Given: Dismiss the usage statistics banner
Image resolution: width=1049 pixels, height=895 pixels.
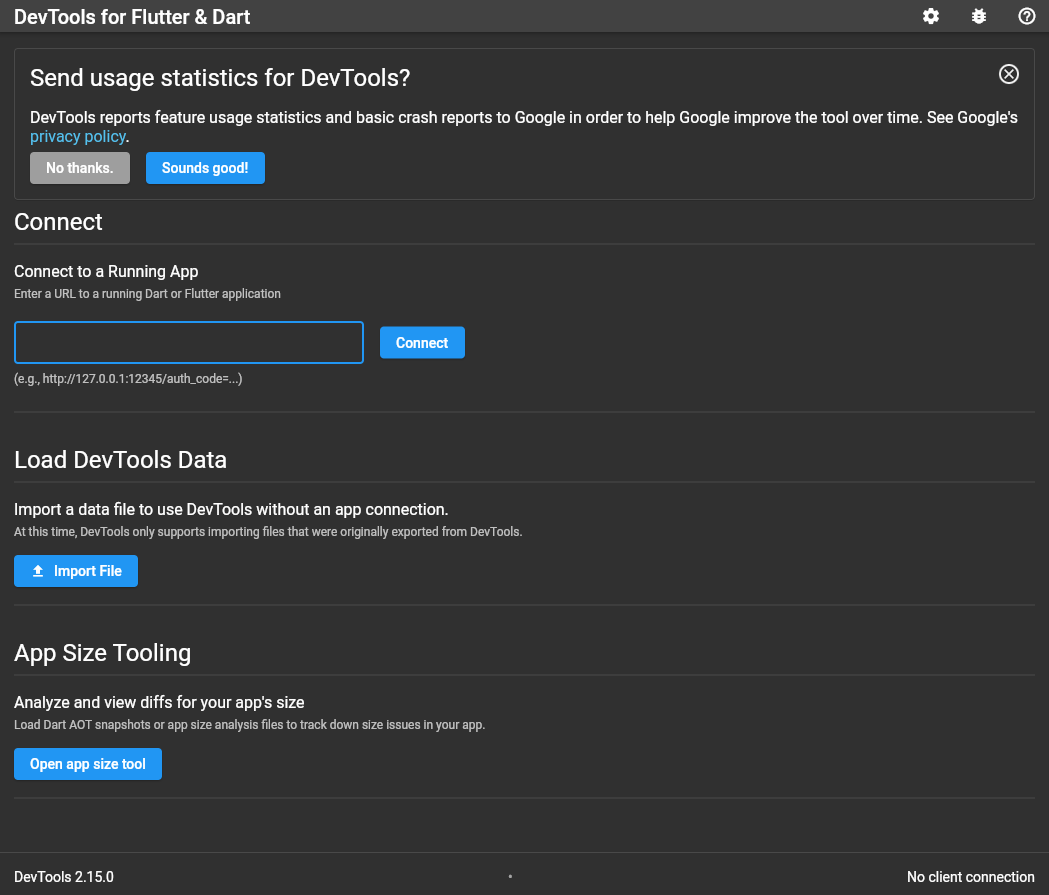Looking at the screenshot, I should click(x=1008, y=74).
